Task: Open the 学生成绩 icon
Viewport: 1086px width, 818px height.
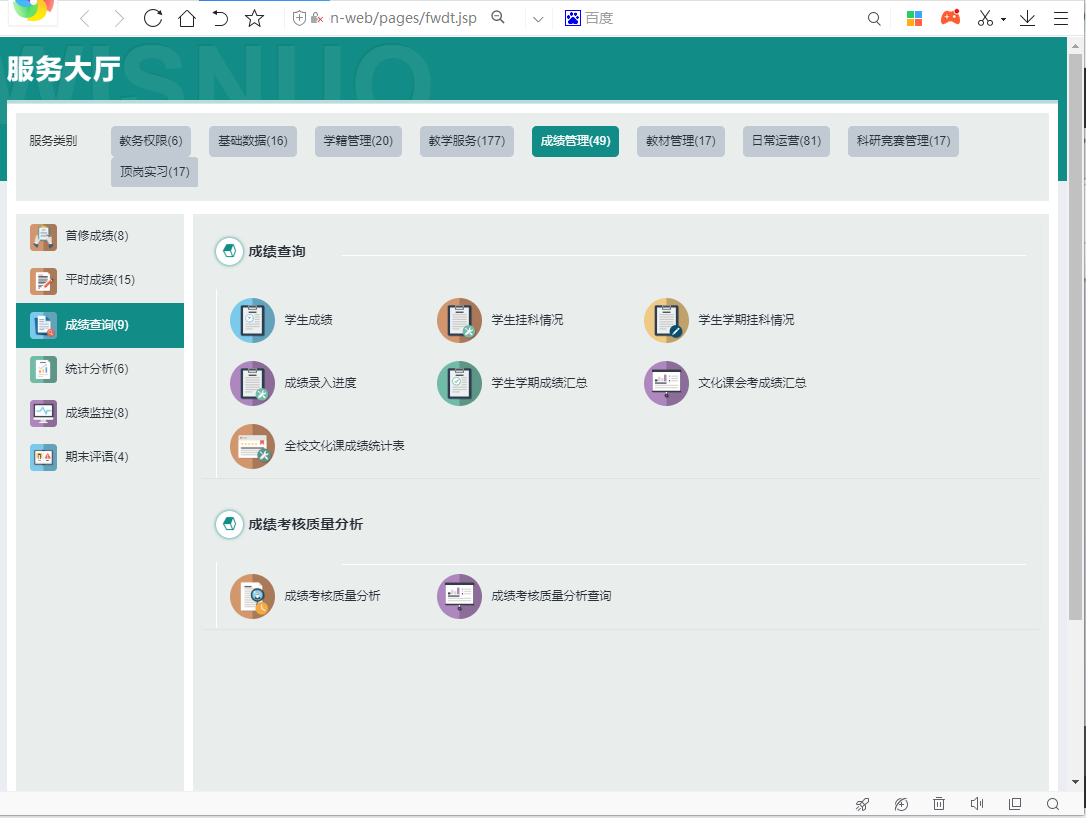Action: pos(252,320)
